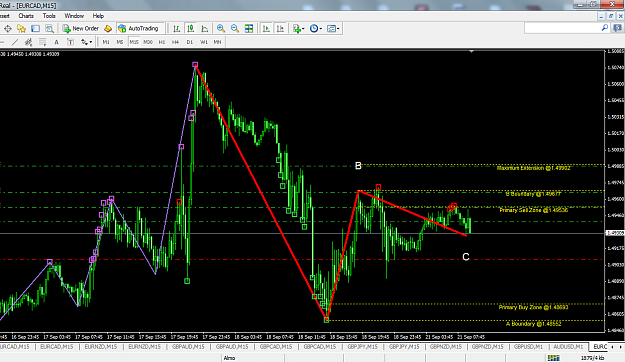Click the chart shift triangle marker
Screen dimensions: 625x362
472,51
